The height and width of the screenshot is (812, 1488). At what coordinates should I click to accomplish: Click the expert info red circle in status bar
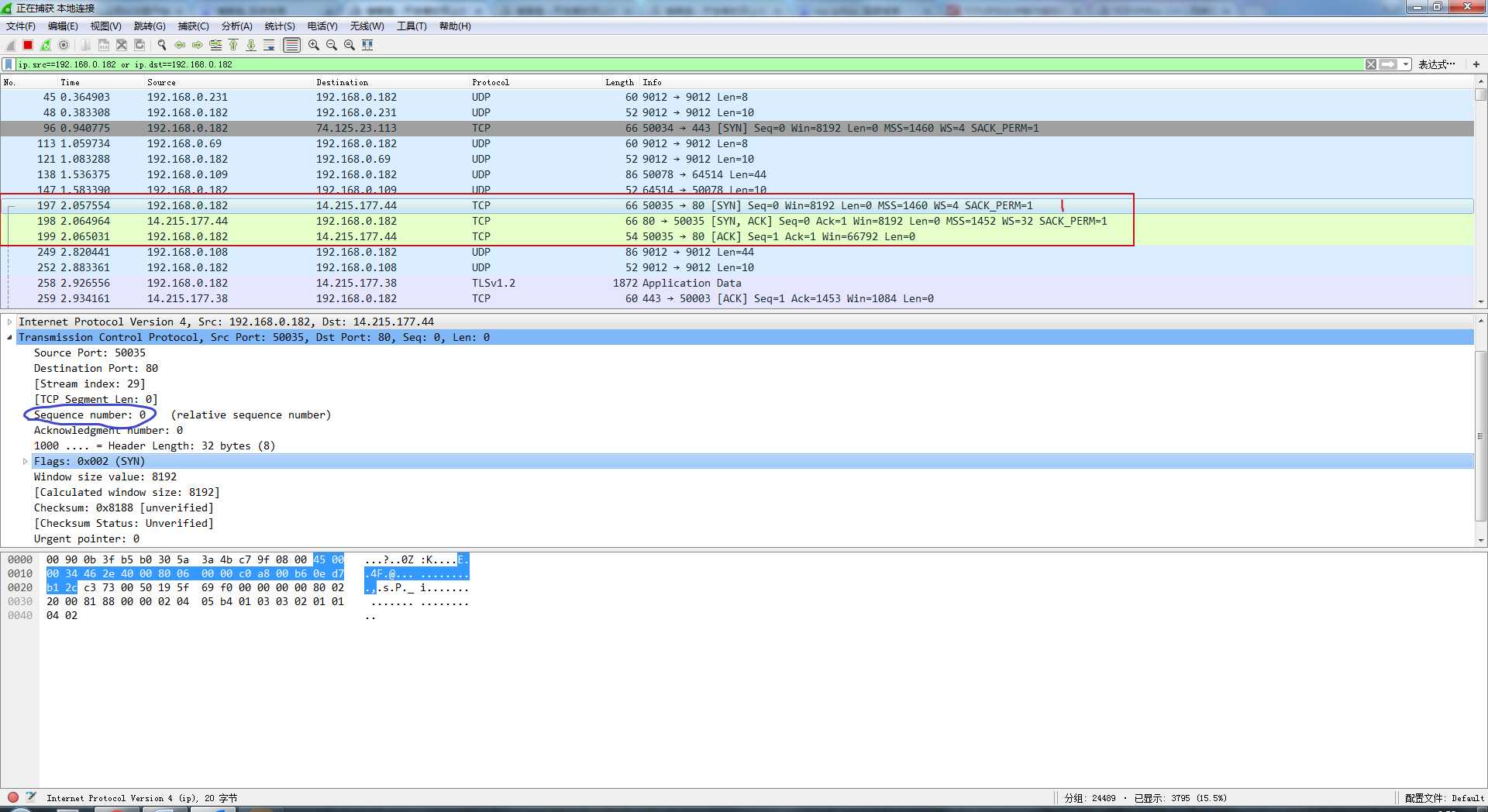coord(13,797)
